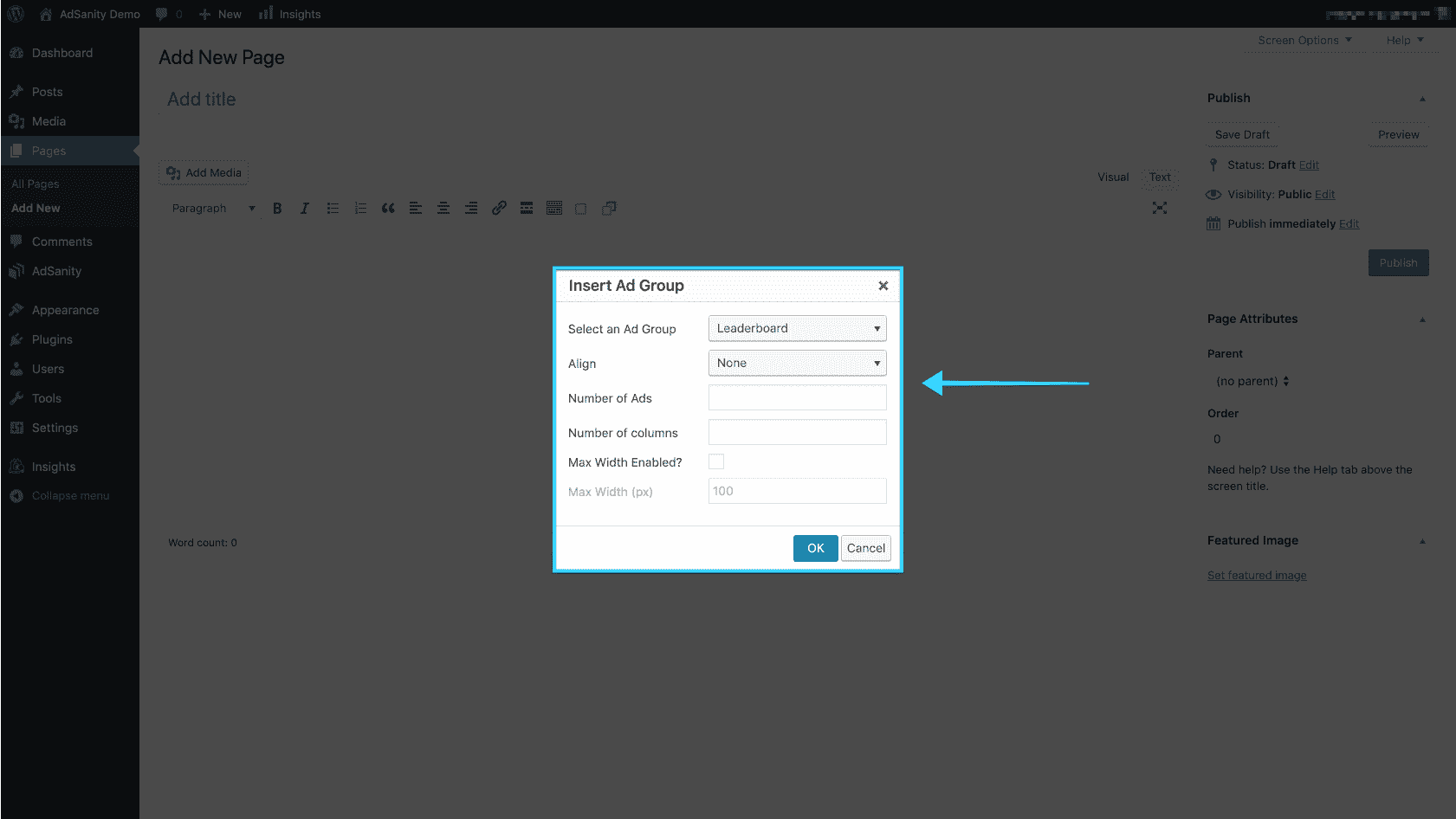Viewport: 1456px width, 819px height.
Task: Click the Add Media button
Action: pos(204,172)
